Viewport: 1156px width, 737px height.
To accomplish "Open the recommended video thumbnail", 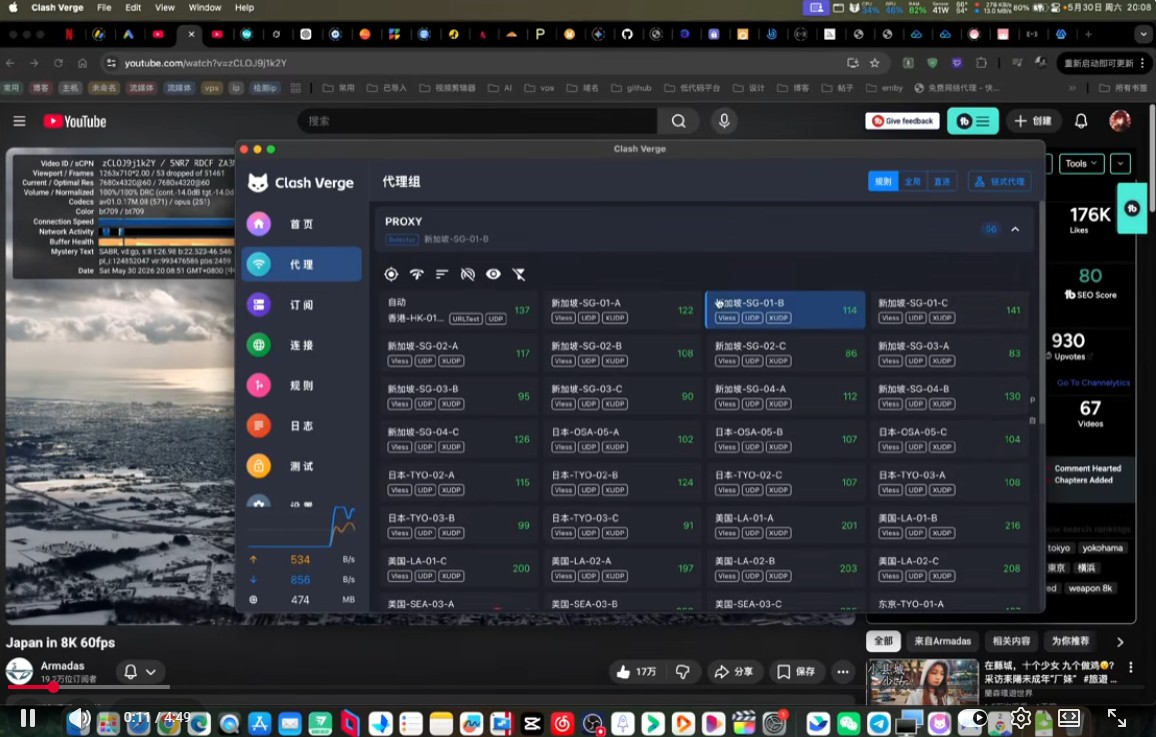I will click(x=922, y=682).
